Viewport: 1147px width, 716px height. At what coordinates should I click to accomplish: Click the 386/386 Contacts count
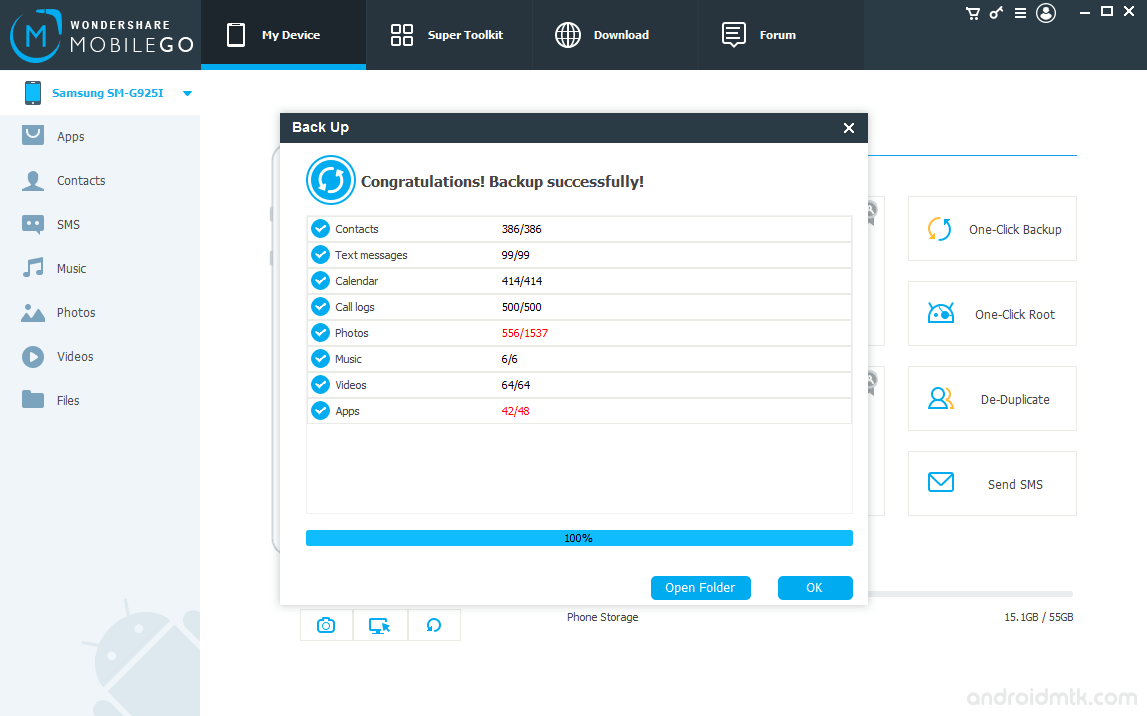coord(522,229)
